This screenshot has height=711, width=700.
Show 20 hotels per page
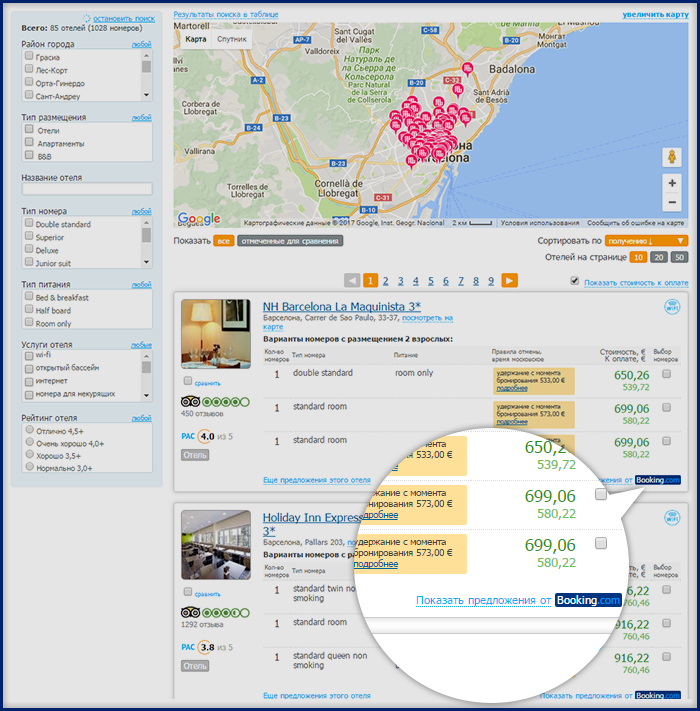point(659,257)
